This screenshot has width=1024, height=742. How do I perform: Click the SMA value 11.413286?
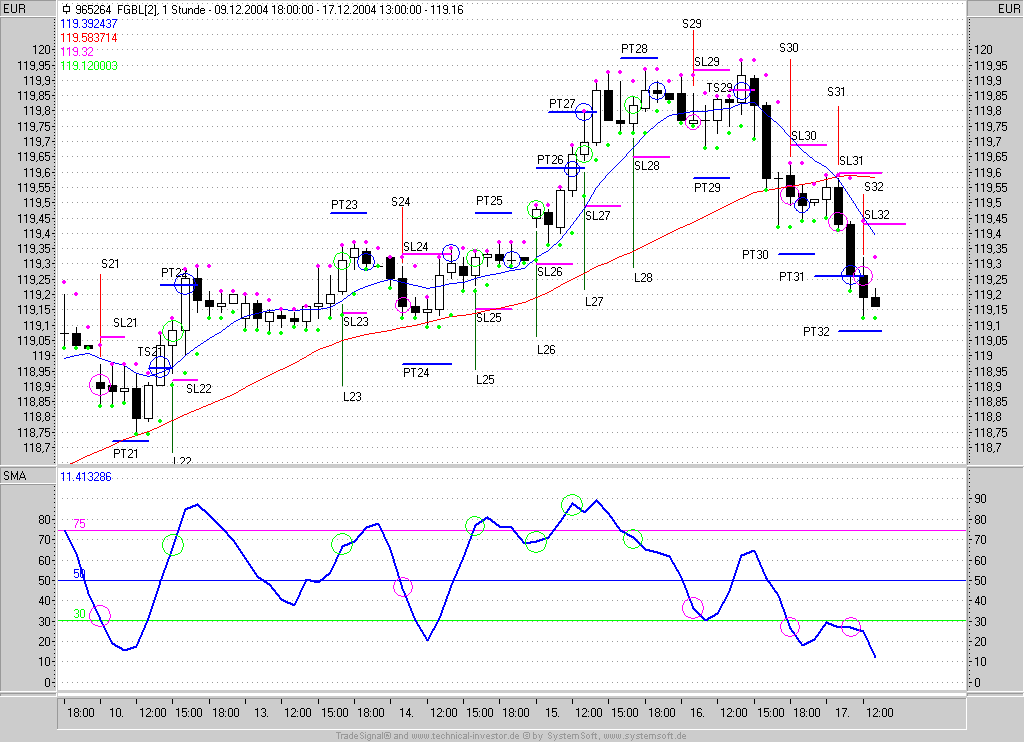tap(86, 477)
